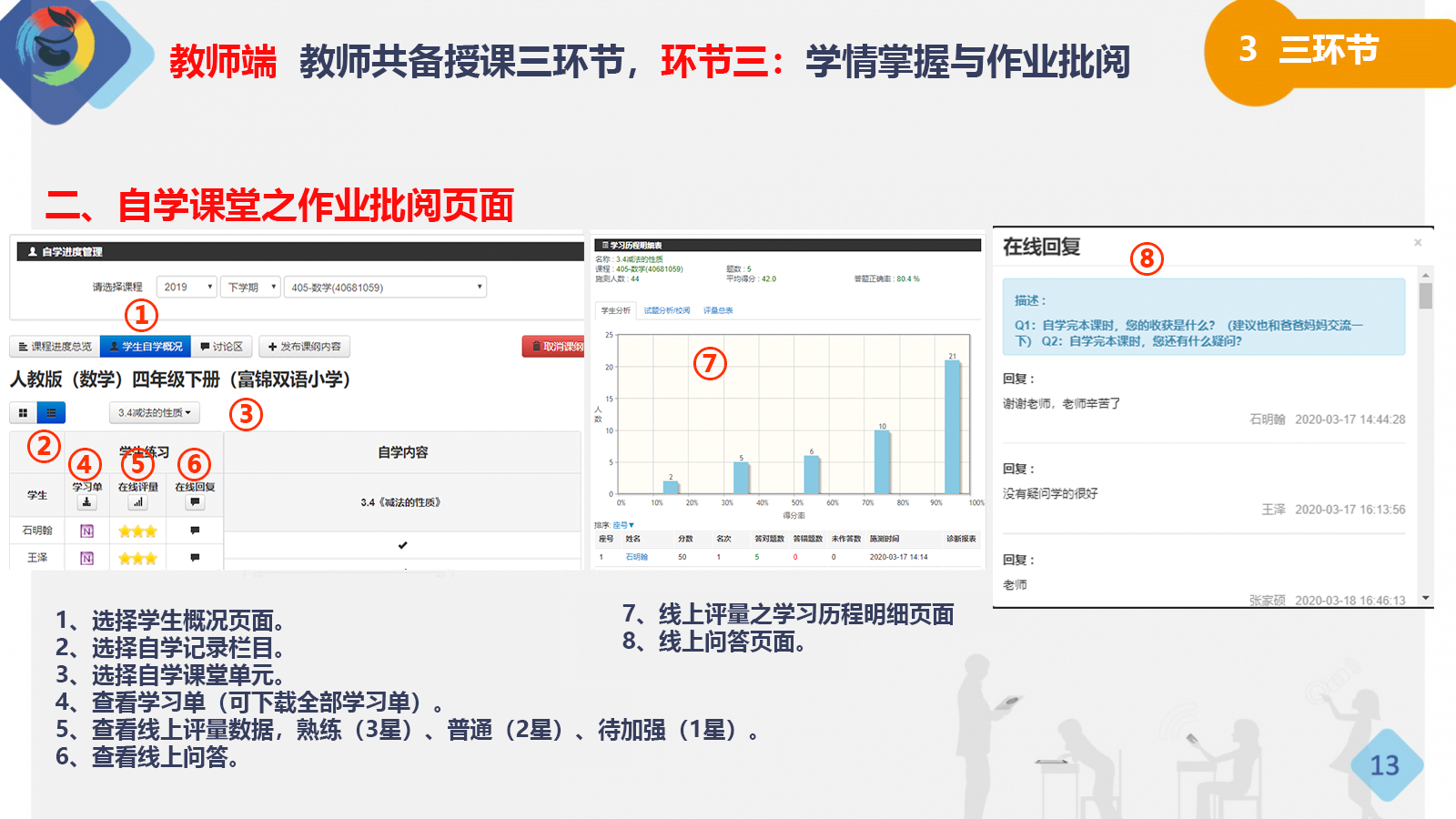Open 石明翰's OneNote study sheet icon
This screenshot has width=1456, height=819.
pyautogui.click(x=86, y=531)
